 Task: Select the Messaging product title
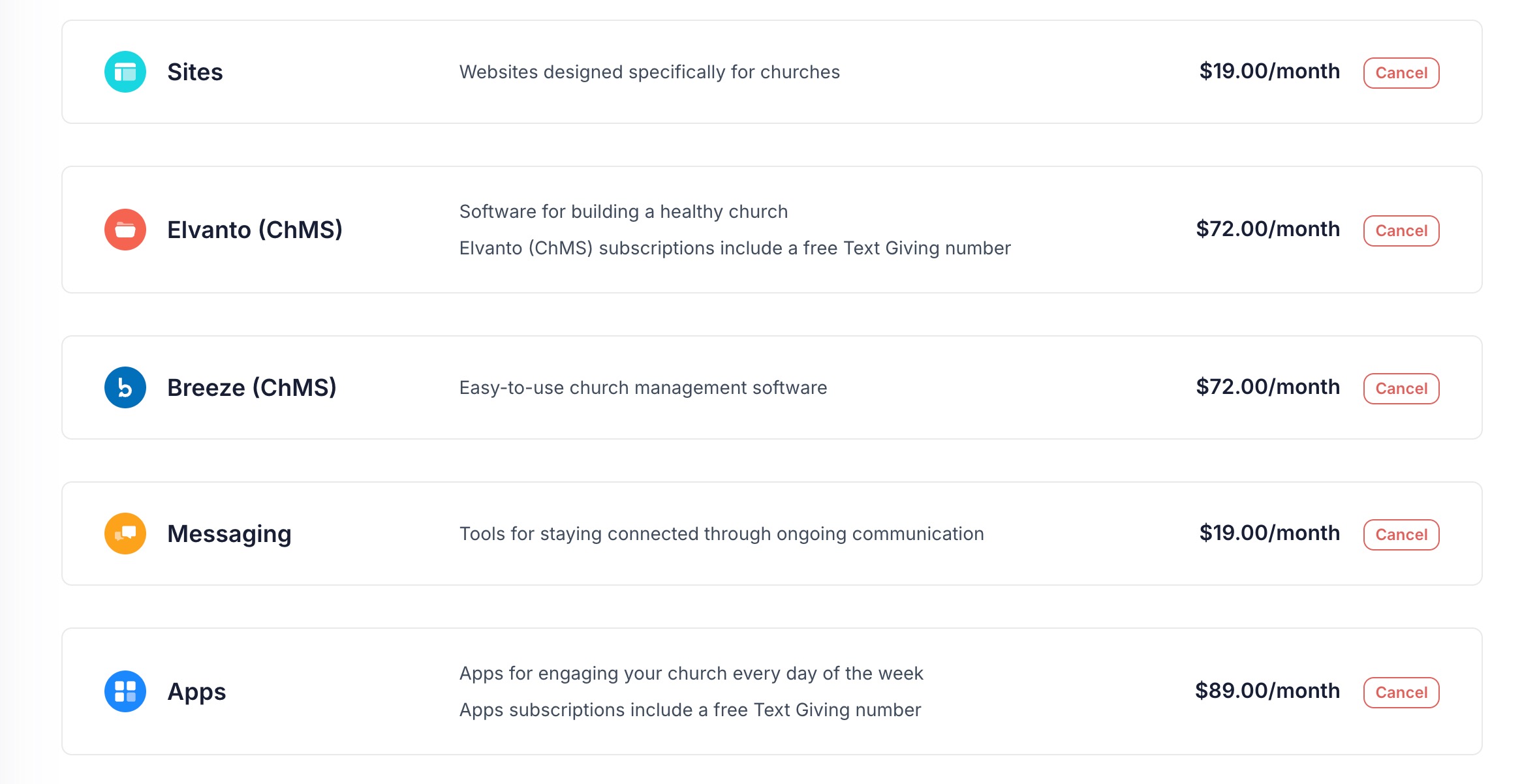tap(229, 534)
